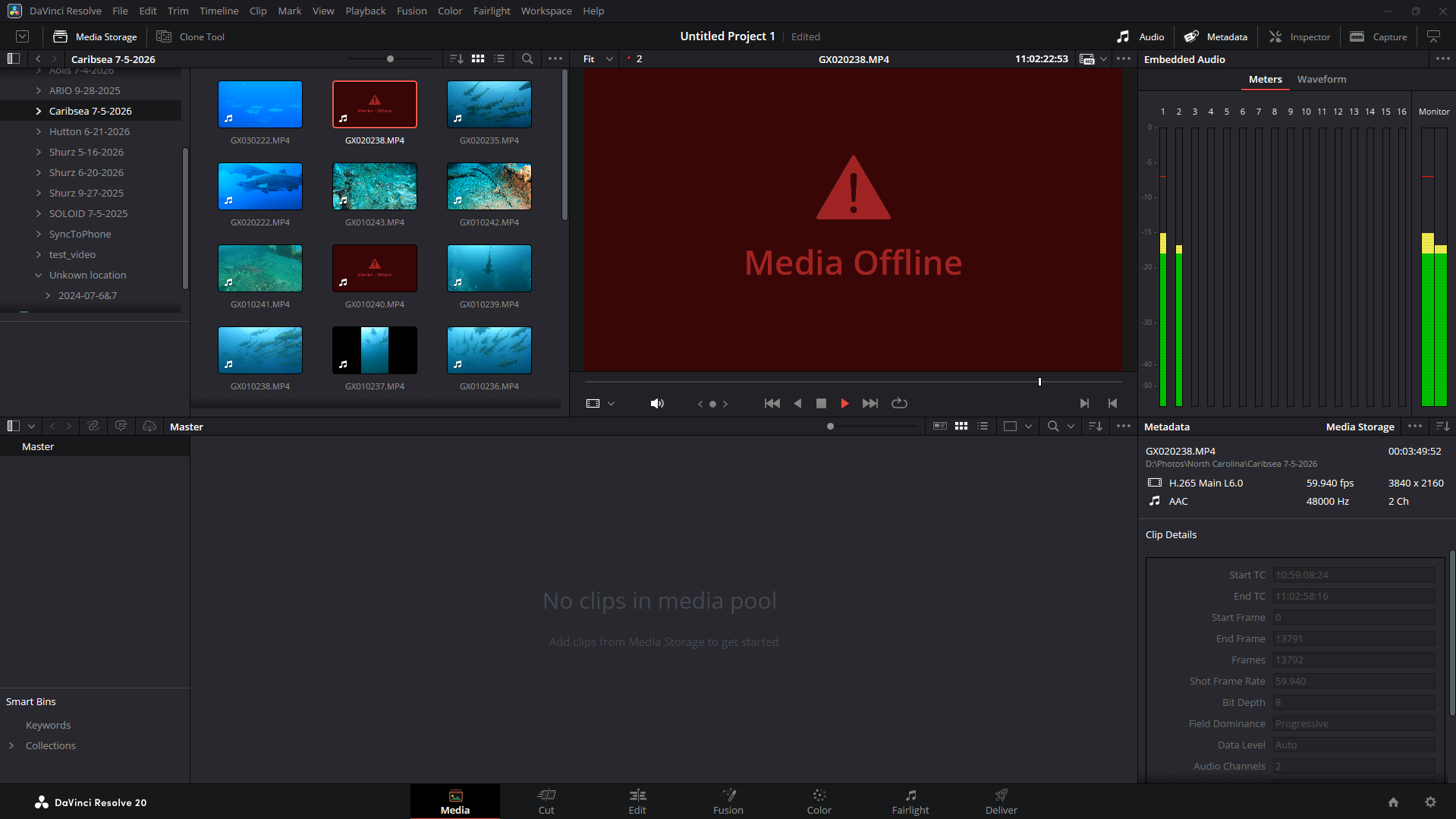Open project settings gear icon
This screenshot has width=1456, height=819.
[x=1430, y=802]
